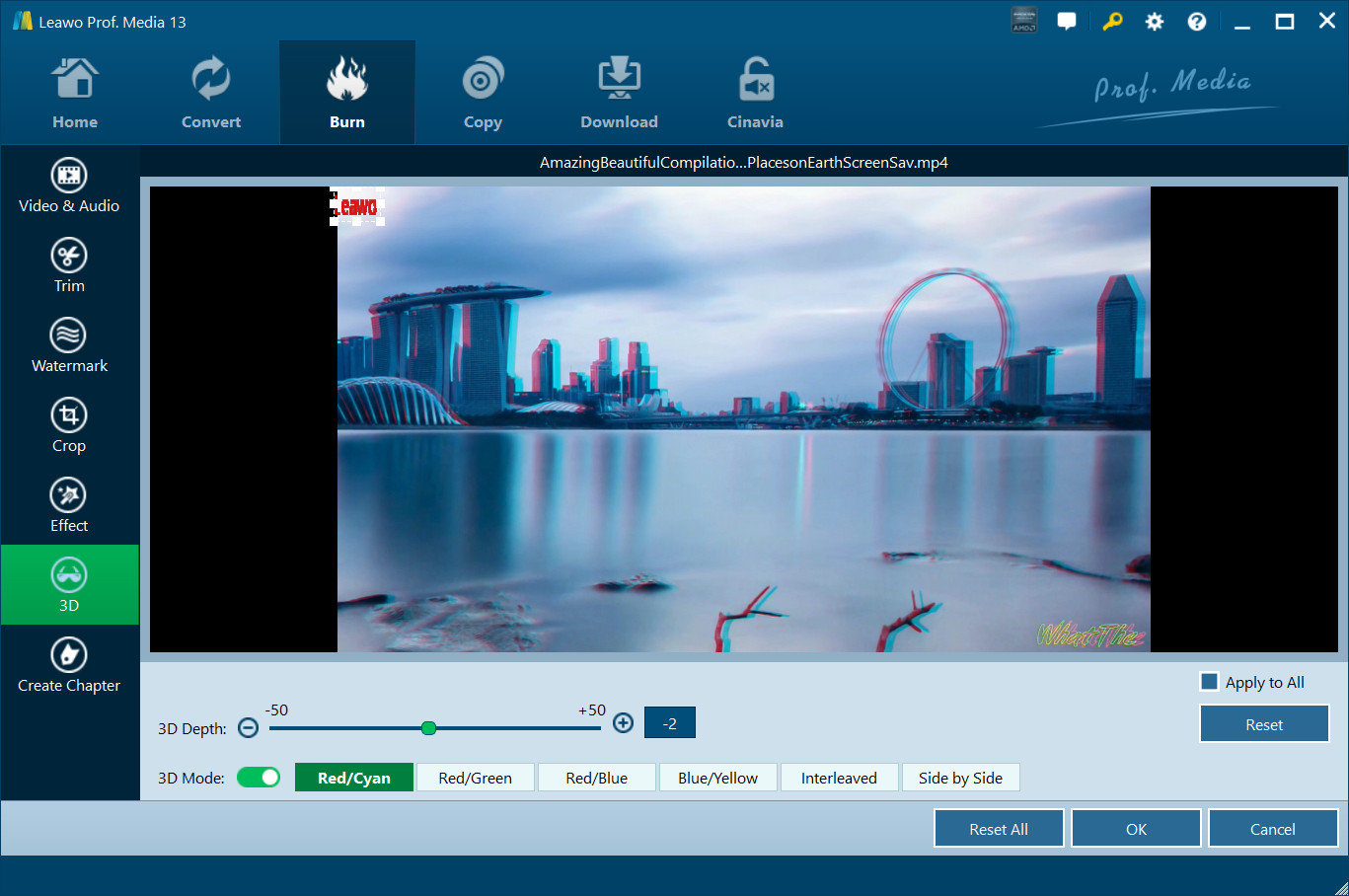Increase 3D depth with plus button
The height and width of the screenshot is (896, 1349).
click(623, 723)
